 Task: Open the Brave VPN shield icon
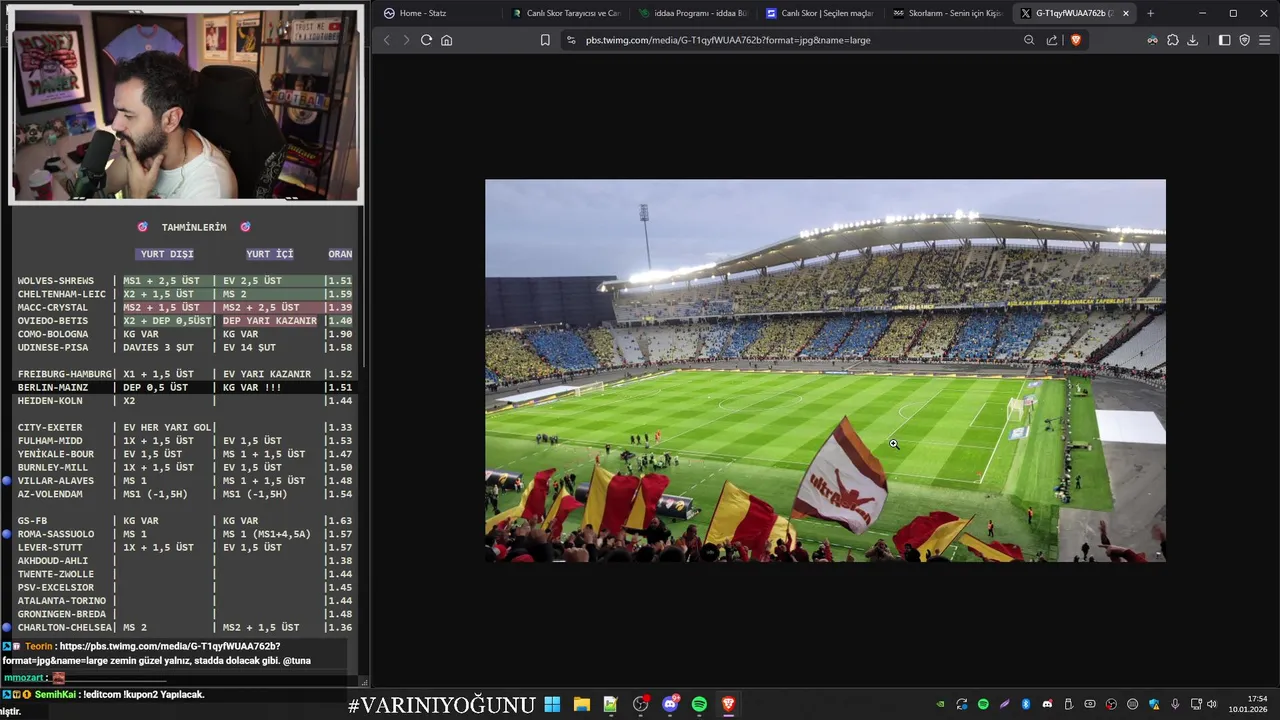point(1244,40)
